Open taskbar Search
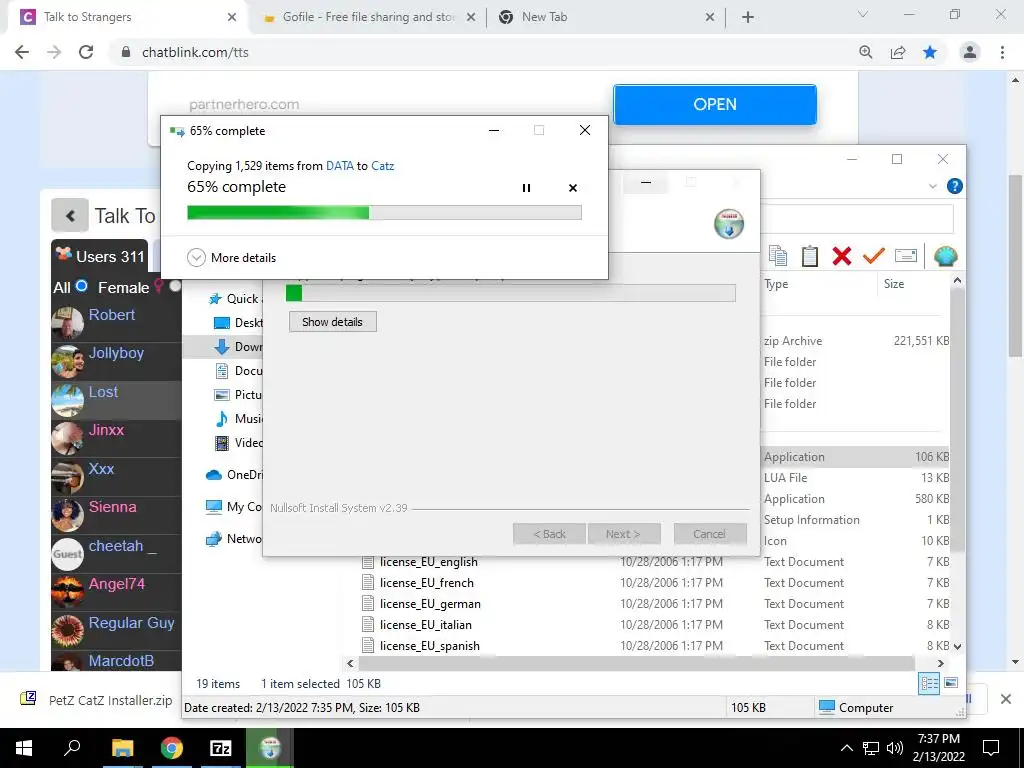Screen dimensions: 1024x768 [72, 748]
